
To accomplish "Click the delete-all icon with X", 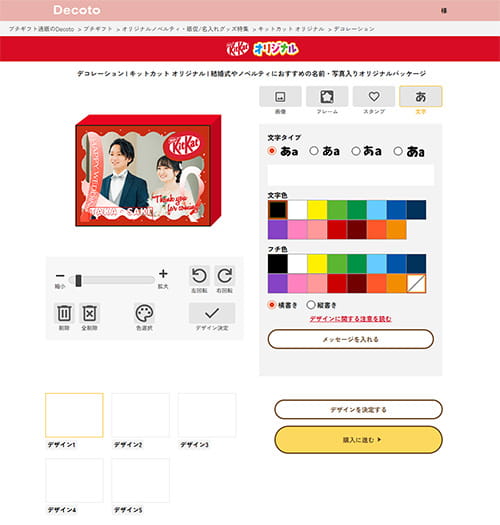I will (89, 313).
